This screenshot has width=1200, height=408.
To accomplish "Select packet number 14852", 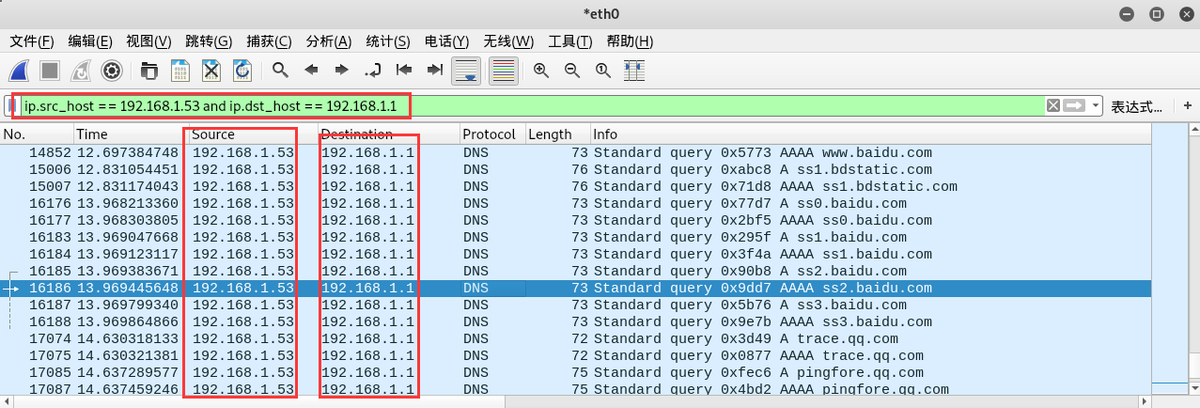I will [575, 153].
